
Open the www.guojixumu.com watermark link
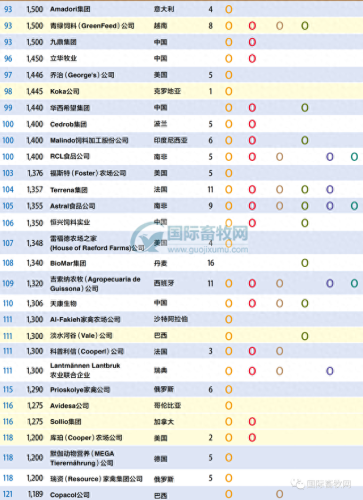click(x=208, y=250)
